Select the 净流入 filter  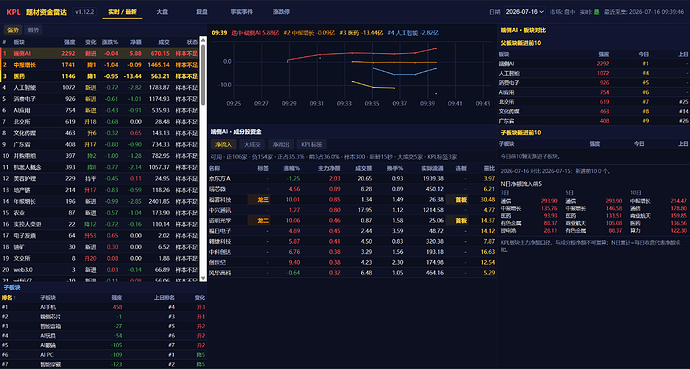(224, 144)
